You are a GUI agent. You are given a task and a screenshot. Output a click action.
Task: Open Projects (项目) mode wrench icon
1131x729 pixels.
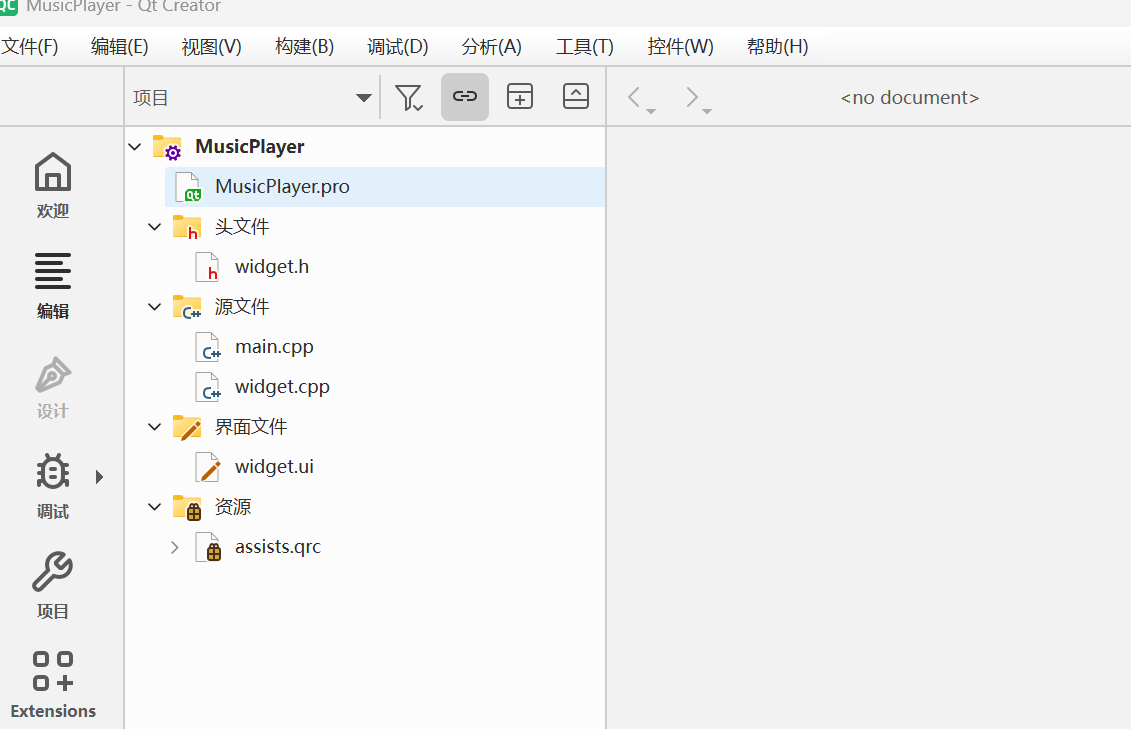[53, 585]
